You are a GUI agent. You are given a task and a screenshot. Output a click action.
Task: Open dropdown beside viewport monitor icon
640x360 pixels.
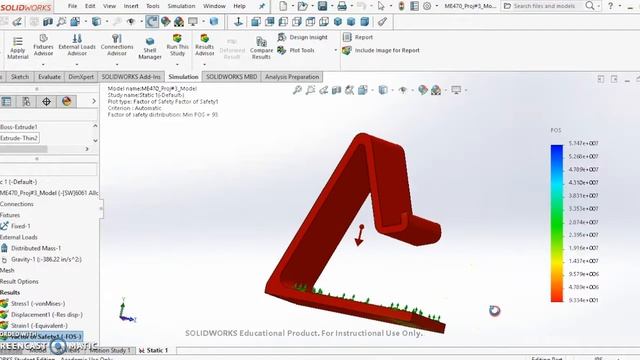click(466, 90)
